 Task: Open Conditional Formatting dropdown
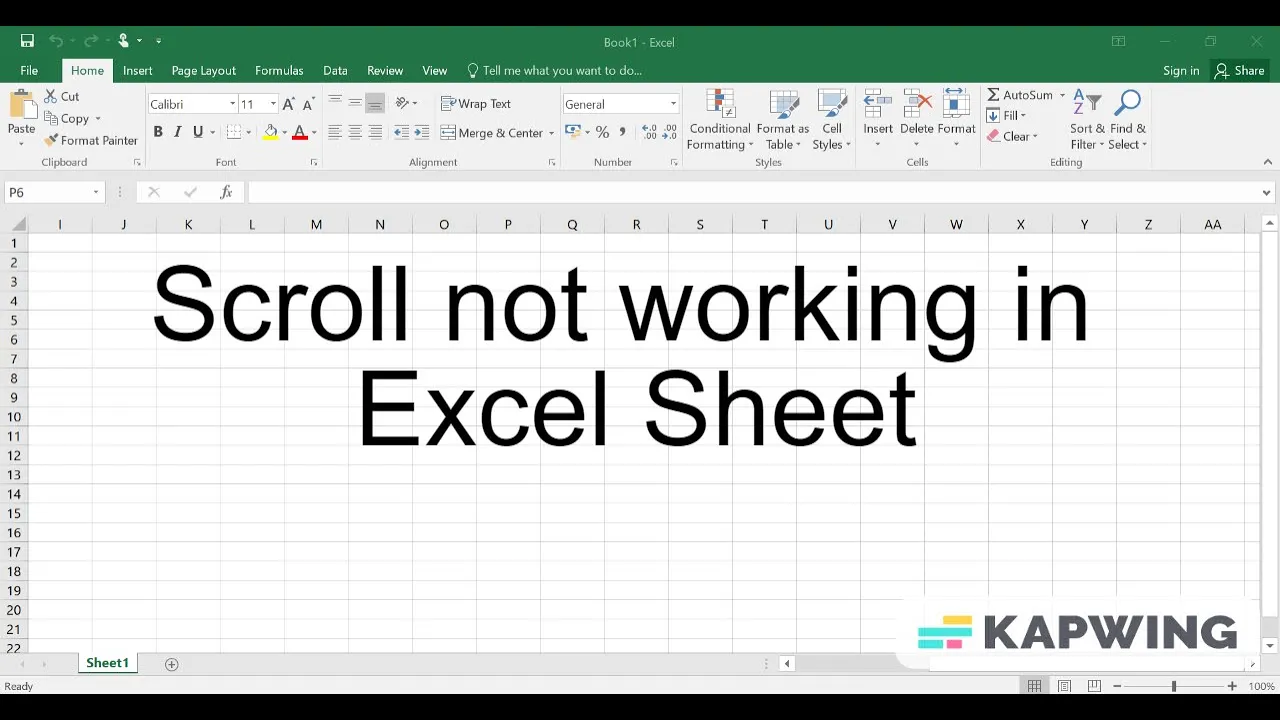tap(720, 120)
